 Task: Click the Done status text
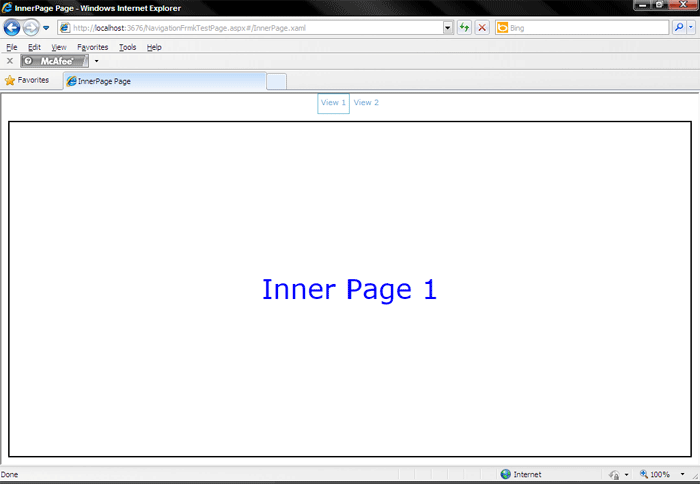tap(9, 475)
